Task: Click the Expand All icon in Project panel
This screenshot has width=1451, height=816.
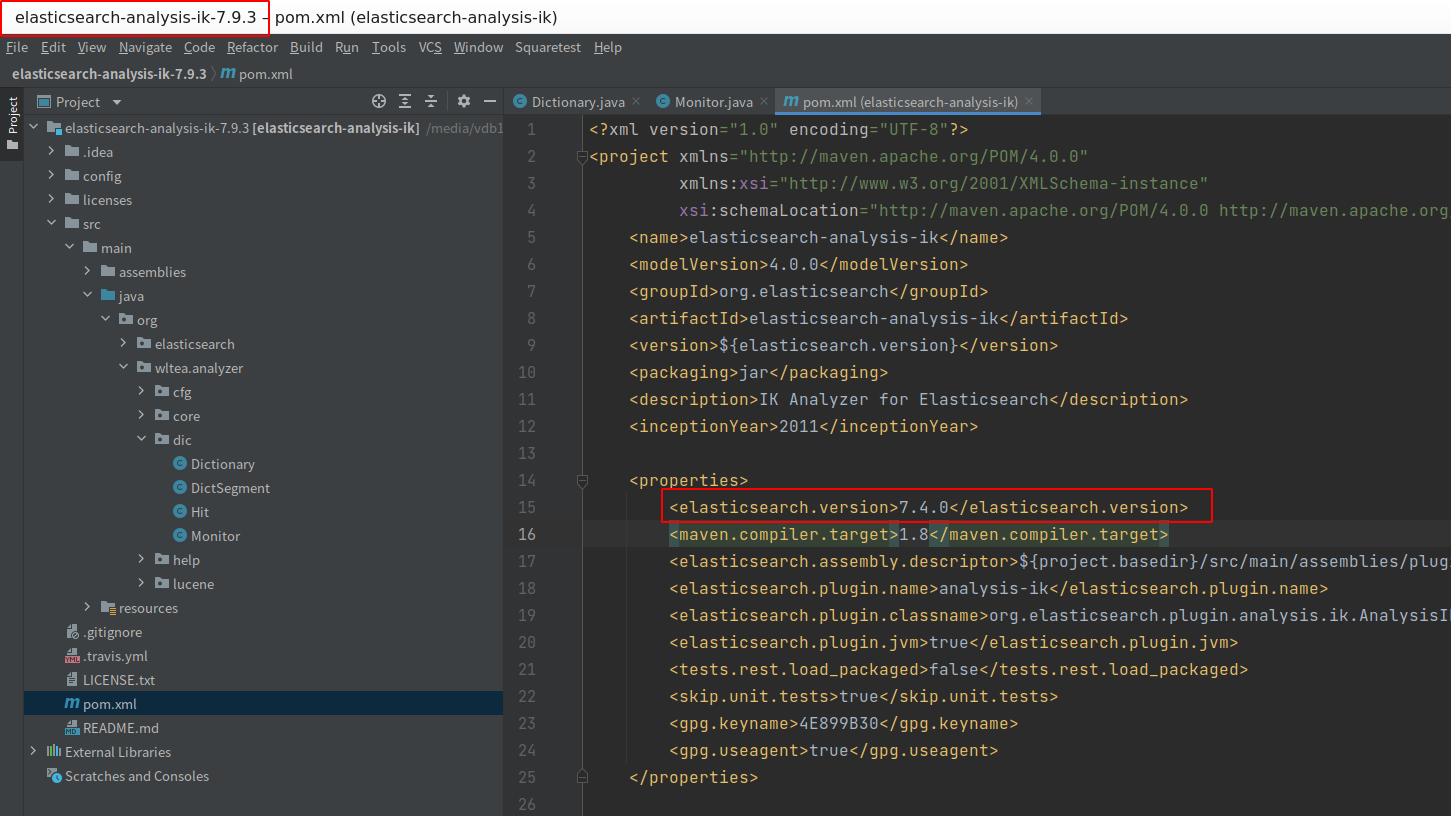Action: (405, 101)
